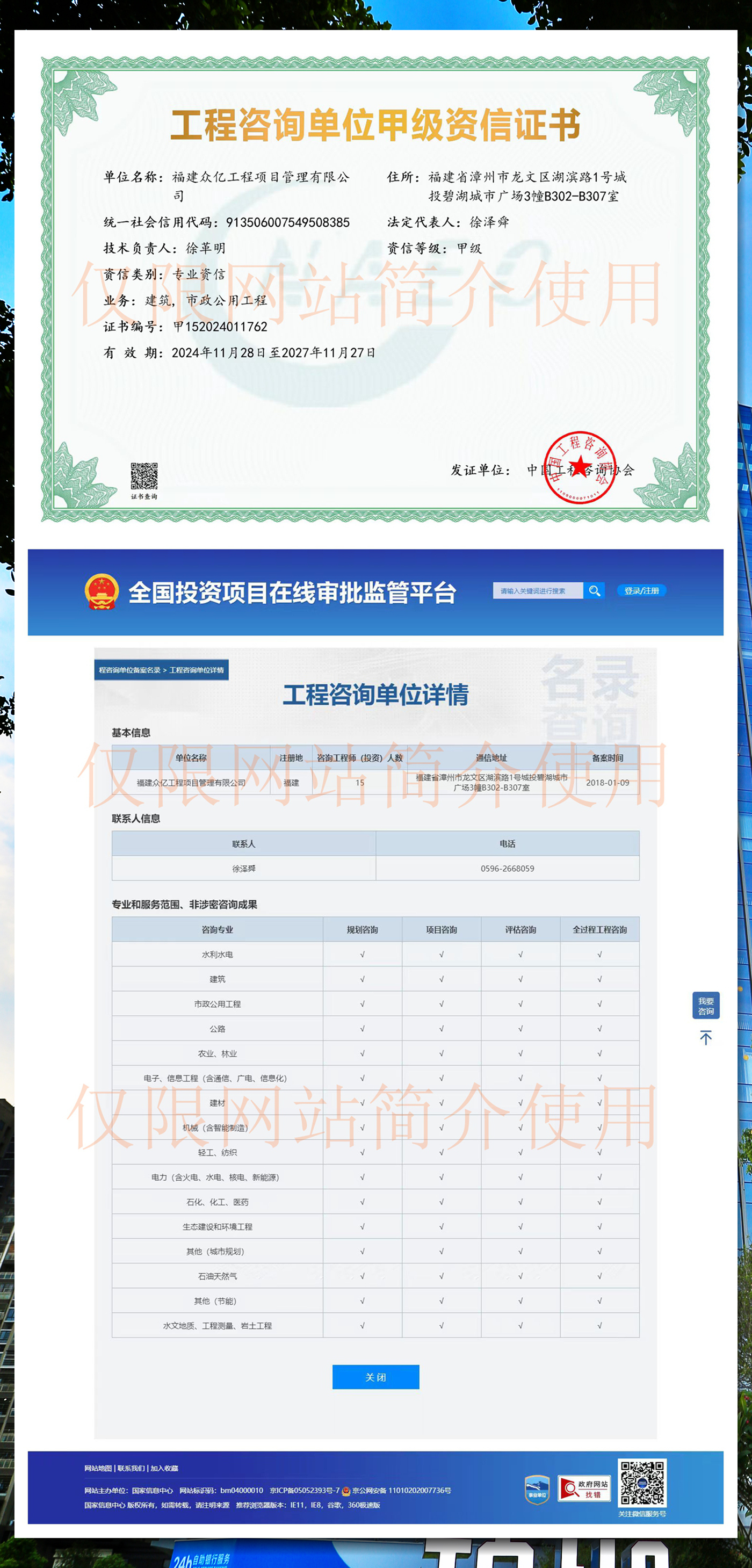Click the 规划咨询 column header
Viewport: 752px width, 1568px height.
click(x=362, y=929)
